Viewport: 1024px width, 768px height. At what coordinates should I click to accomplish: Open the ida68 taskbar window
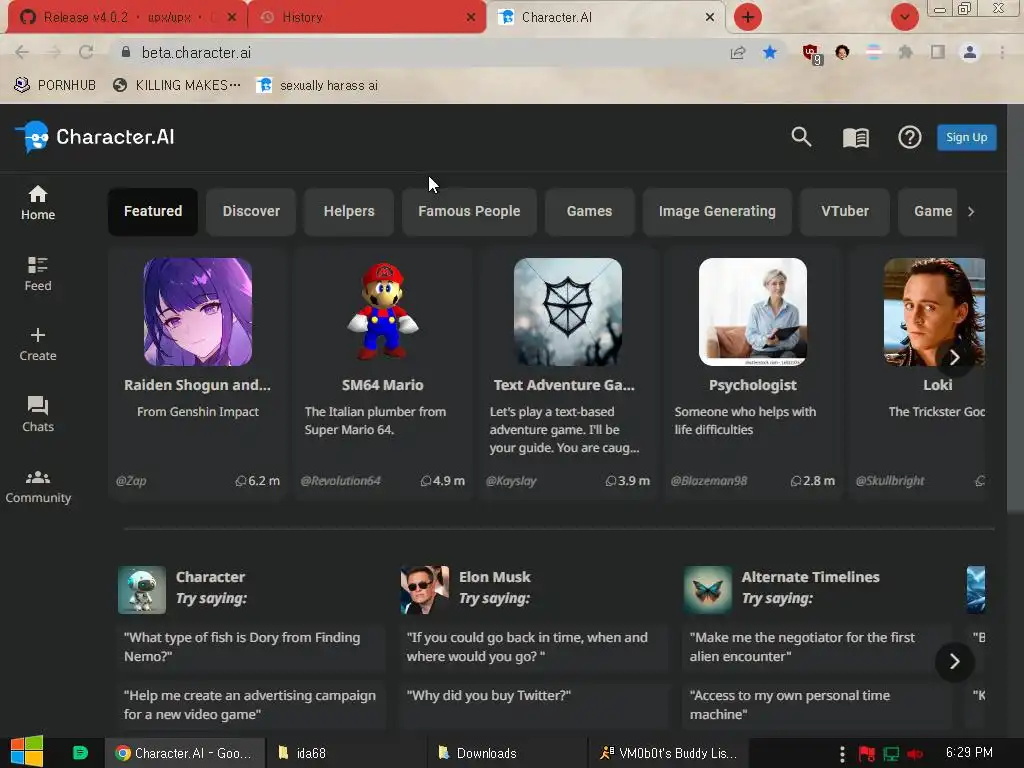[346, 753]
